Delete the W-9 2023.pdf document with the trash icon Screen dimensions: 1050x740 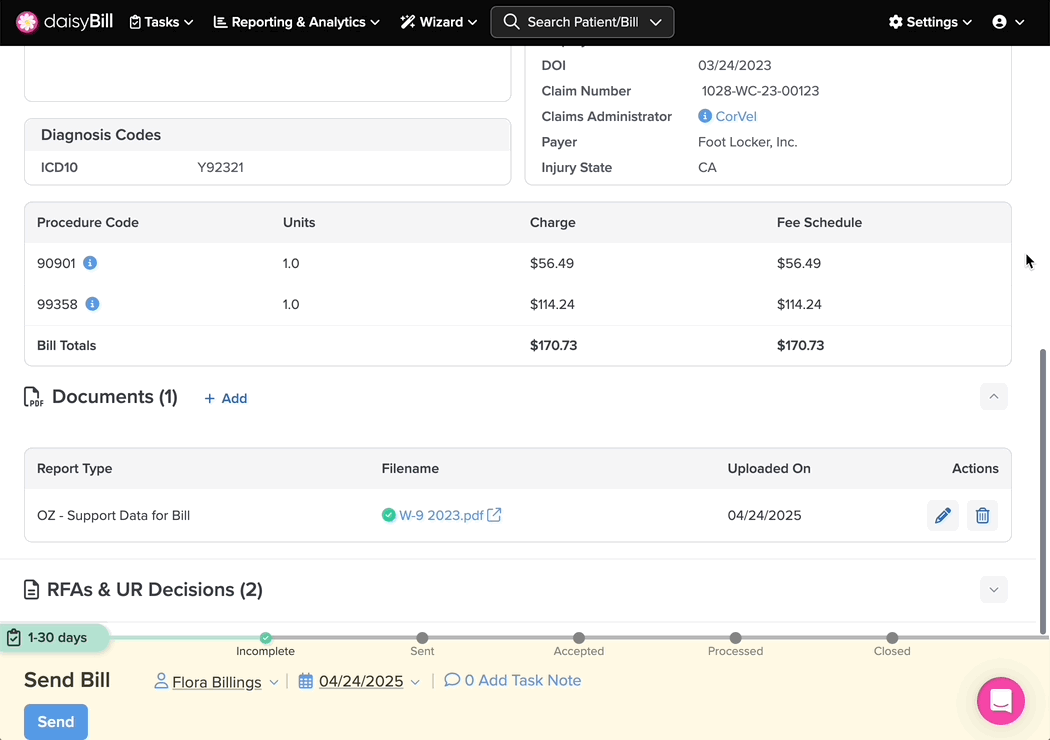(982, 516)
